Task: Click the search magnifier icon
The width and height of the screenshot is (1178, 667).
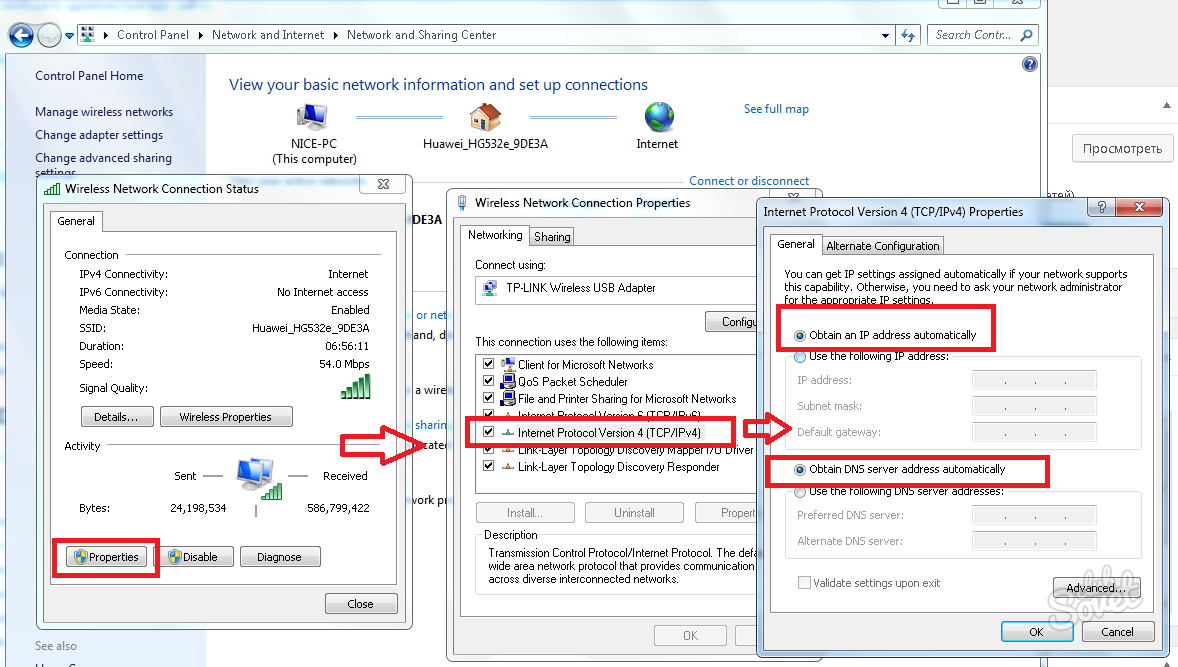Action: 1026,35
